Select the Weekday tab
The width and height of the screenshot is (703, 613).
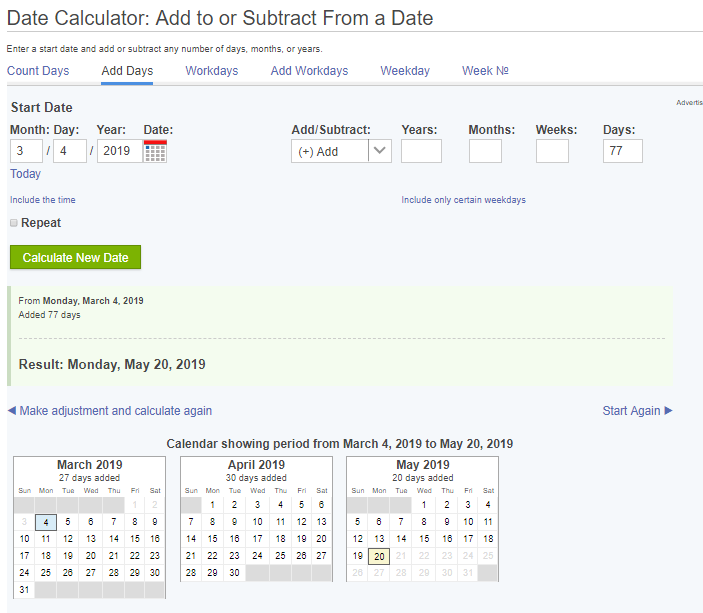pos(405,71)
